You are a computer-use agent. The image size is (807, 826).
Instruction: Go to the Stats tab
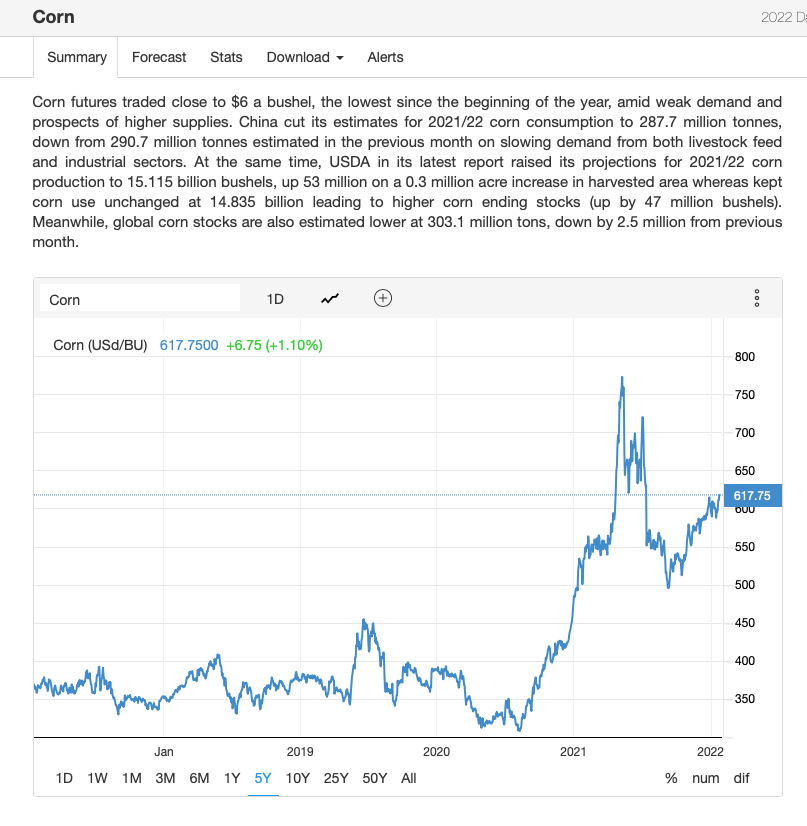[226, 57]
